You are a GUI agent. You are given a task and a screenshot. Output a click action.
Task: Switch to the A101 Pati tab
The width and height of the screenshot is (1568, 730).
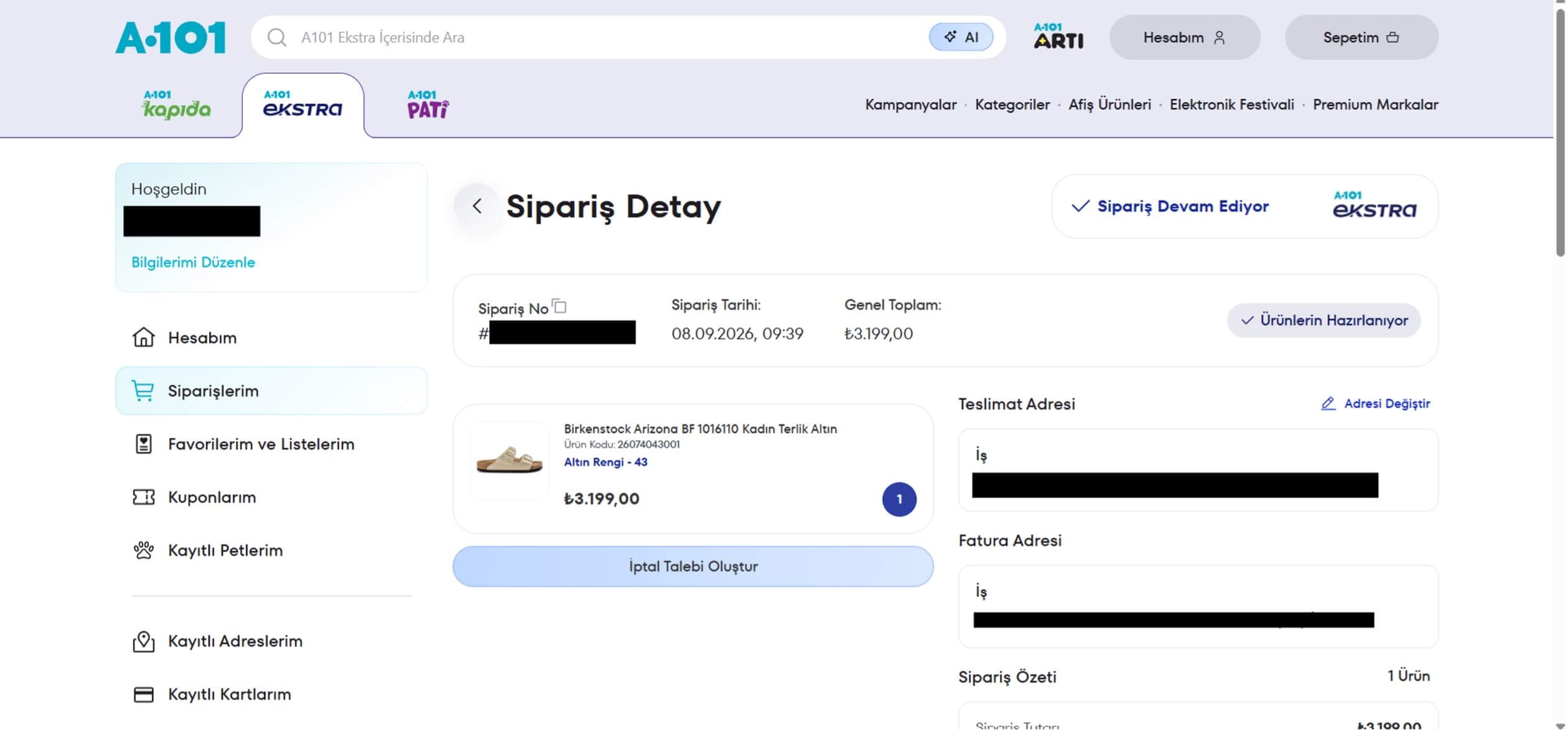[x=428, y=105]
